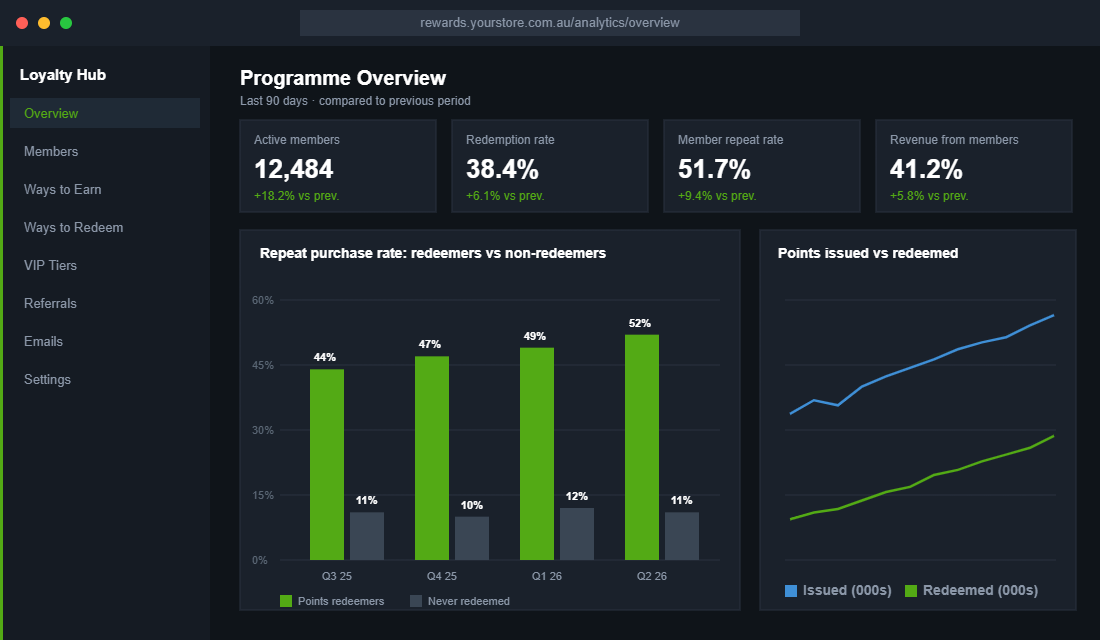Screen dimensions: 1100x640
Task: Click the '51.7%' repeat rate value
Action: tap(714, 169)
